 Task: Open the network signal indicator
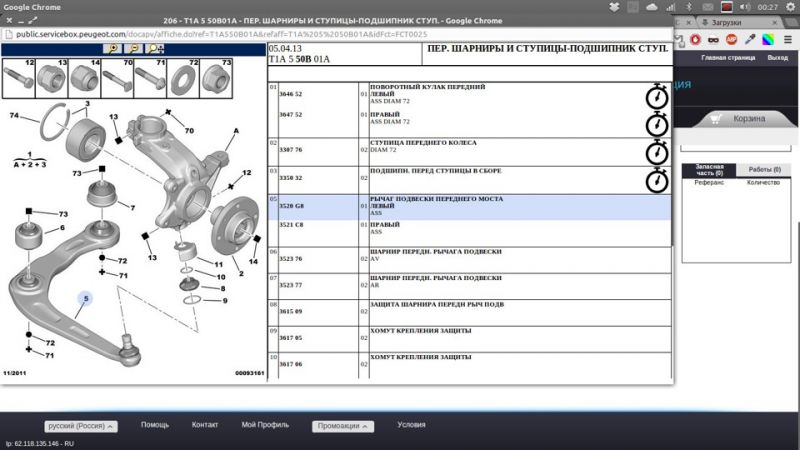point(670,7)
